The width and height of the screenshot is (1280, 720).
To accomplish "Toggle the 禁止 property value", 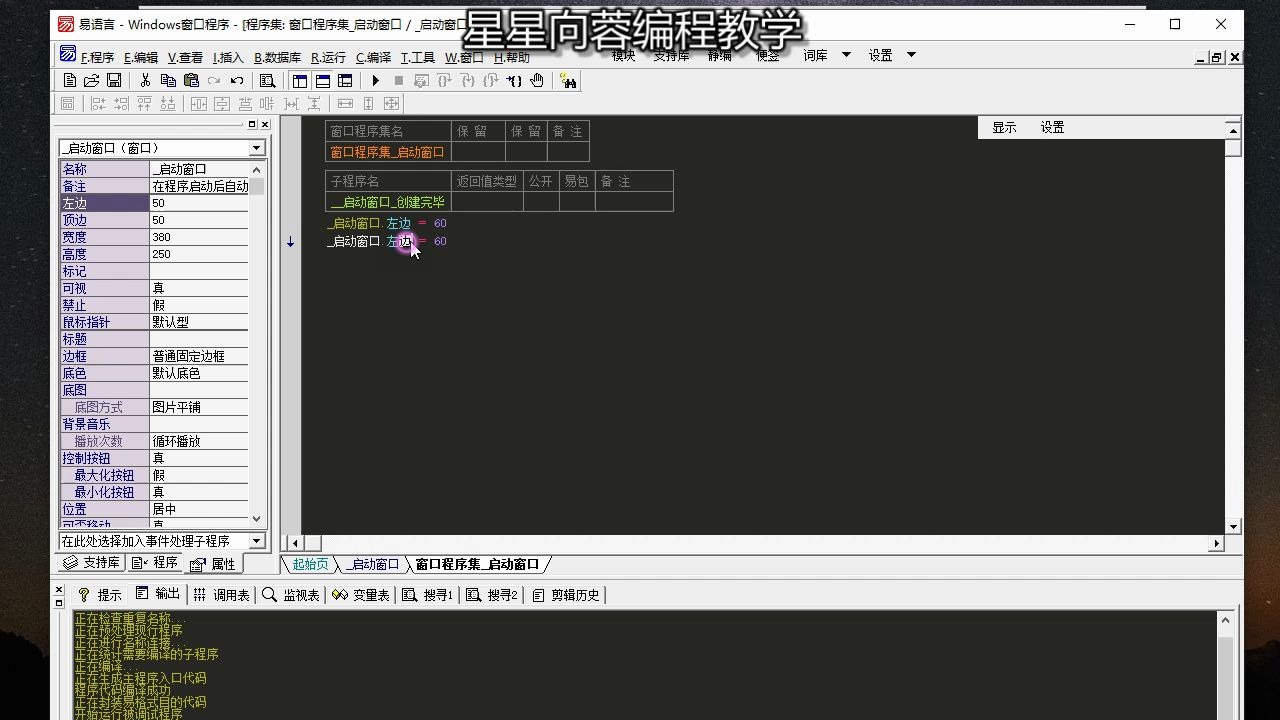I will coord(199,305).
